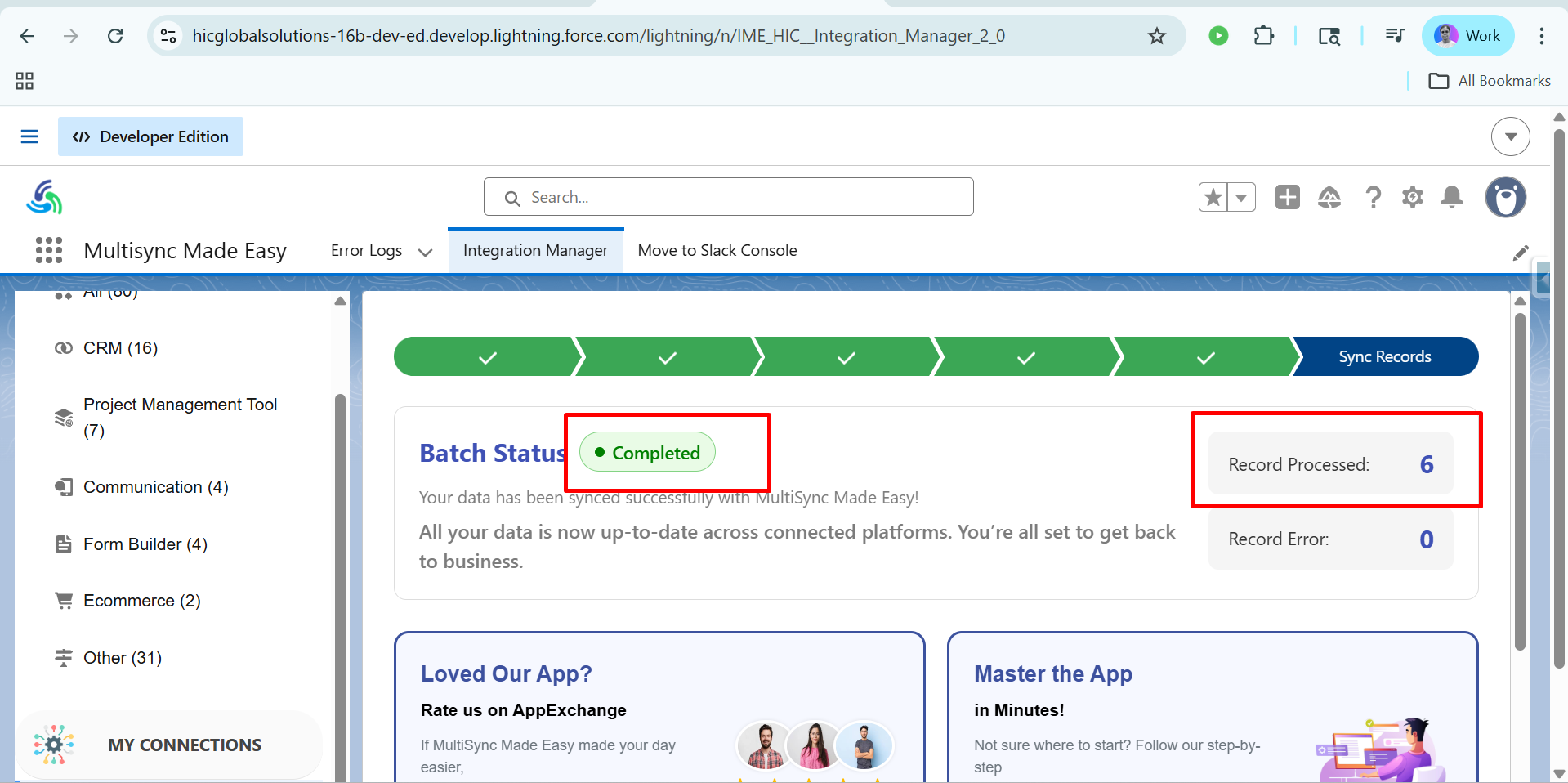Click the MY CONNECTIONS gear icon
1568x783 pixels.
54,745
